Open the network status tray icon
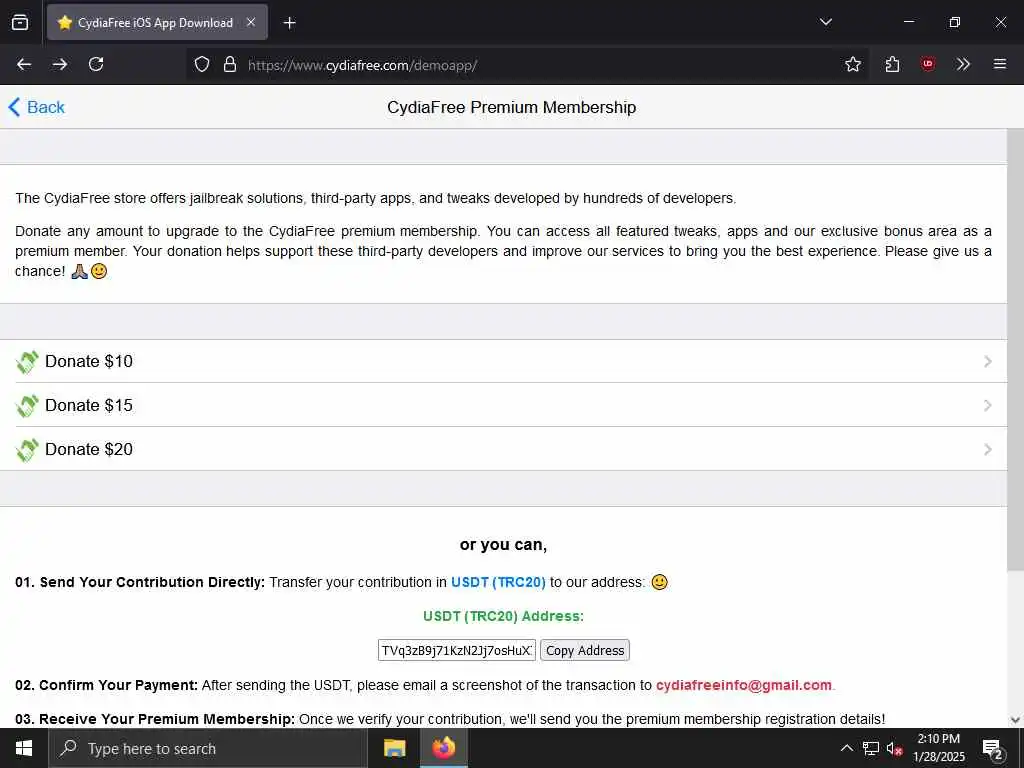Image resolution: width=1024 pixels, height=768 pixels. click(x=871, y=748)
